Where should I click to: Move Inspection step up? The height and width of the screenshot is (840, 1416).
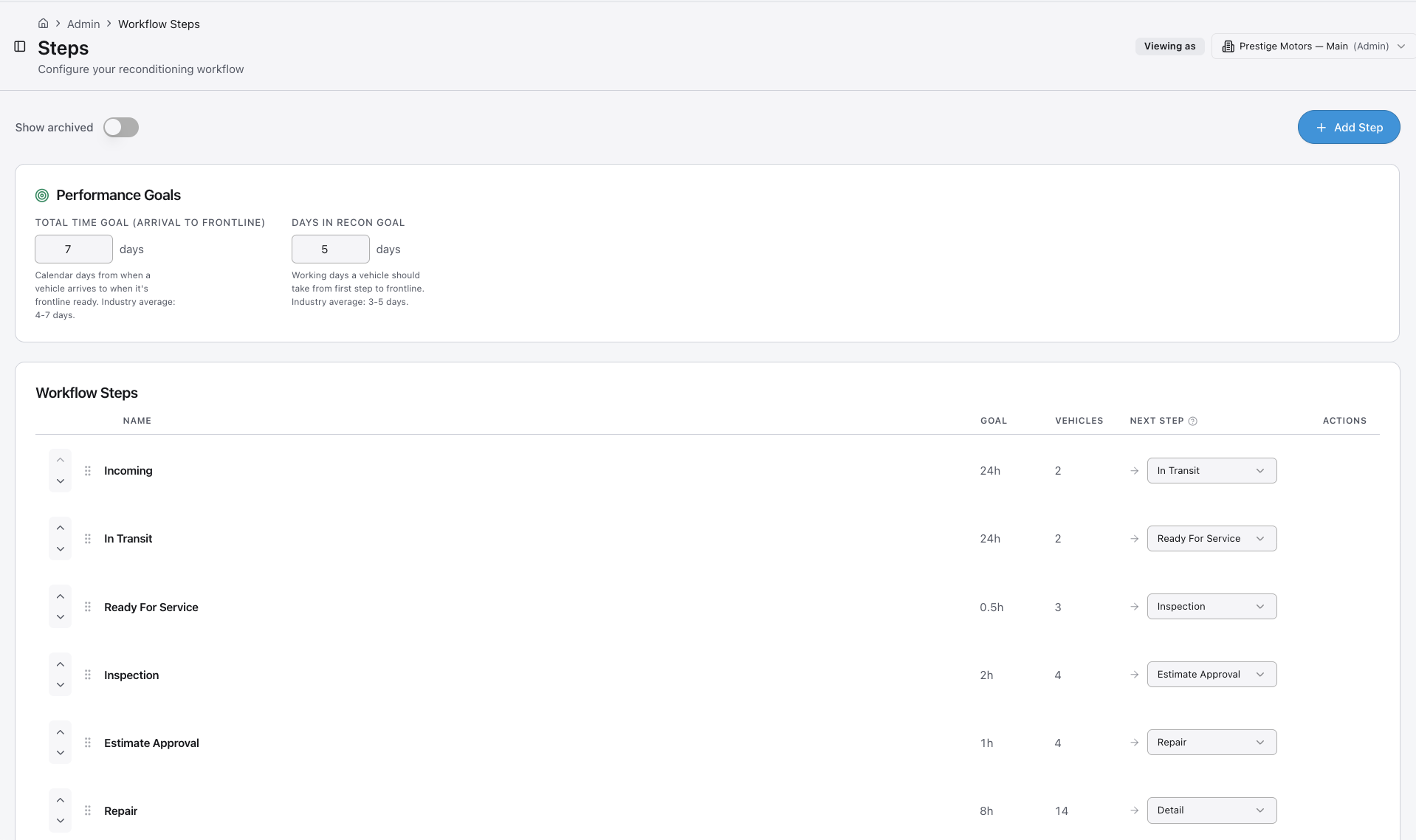(x=61, y=664)
